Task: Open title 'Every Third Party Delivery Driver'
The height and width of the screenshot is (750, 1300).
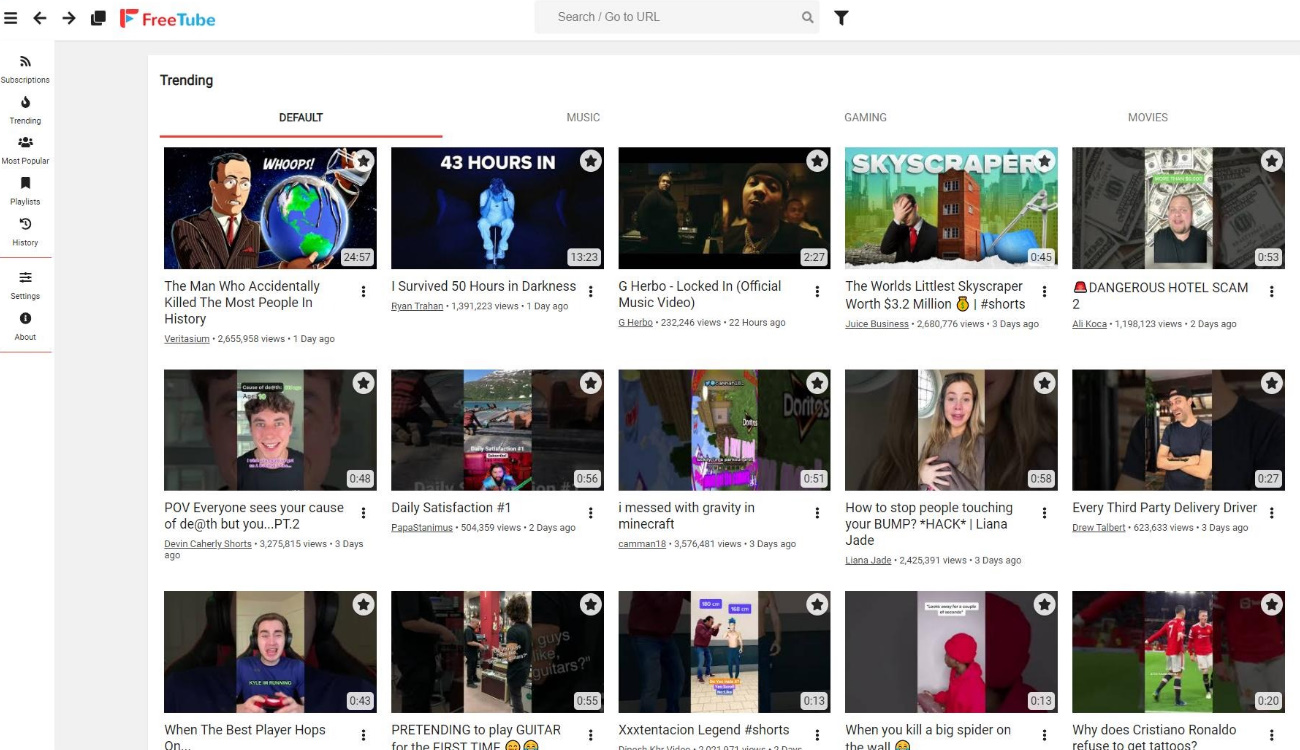Action: (x=1165, y=508)
